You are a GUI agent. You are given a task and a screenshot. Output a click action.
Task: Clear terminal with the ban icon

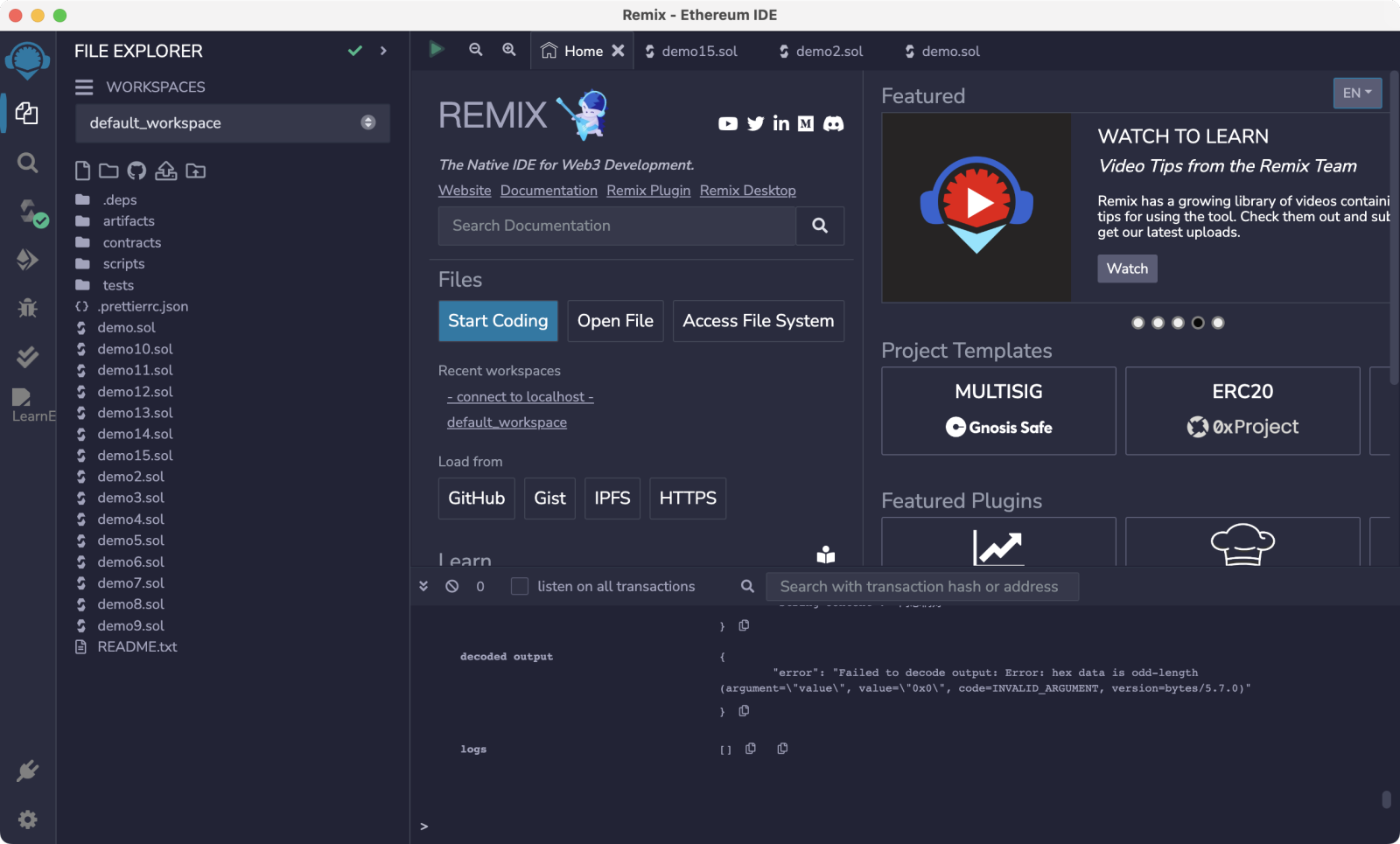452,586
